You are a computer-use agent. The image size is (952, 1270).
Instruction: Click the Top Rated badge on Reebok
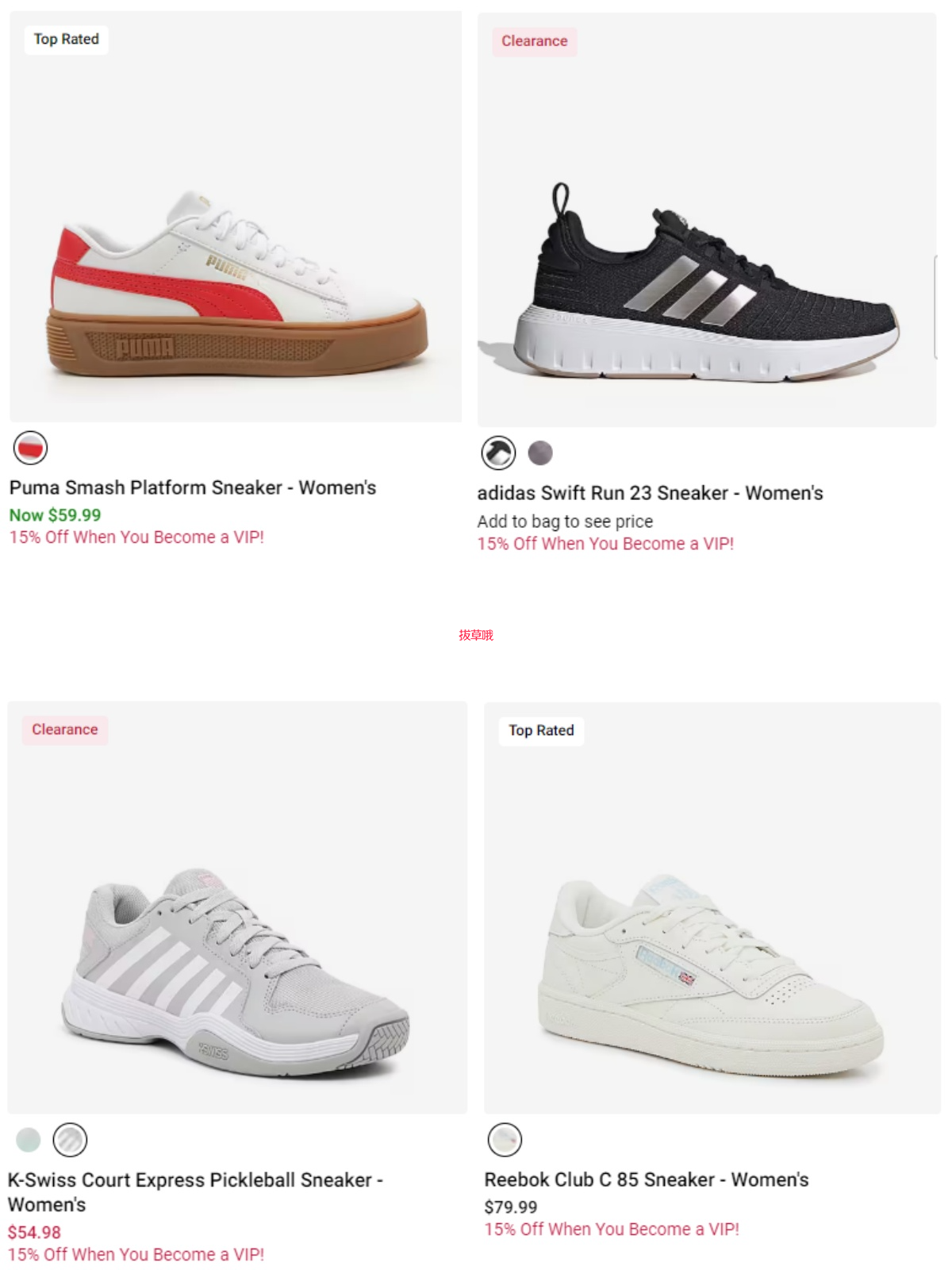click(542, 730)
